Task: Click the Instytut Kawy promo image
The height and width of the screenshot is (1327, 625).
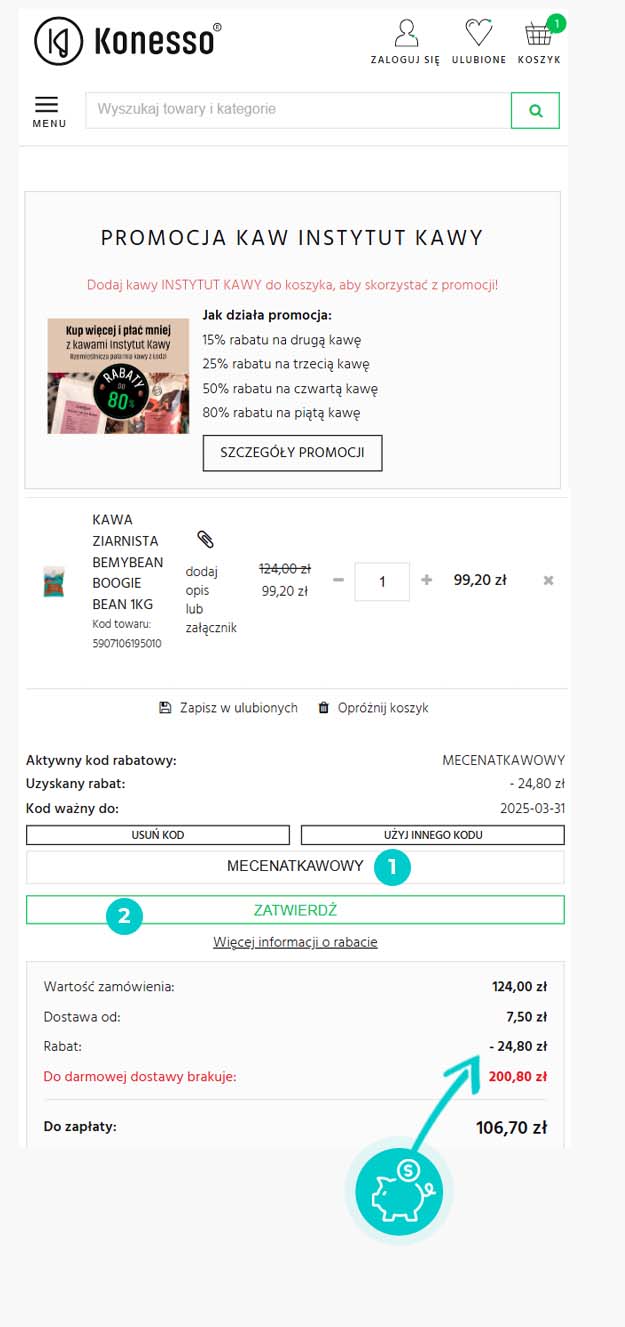Action: point(118,376)
